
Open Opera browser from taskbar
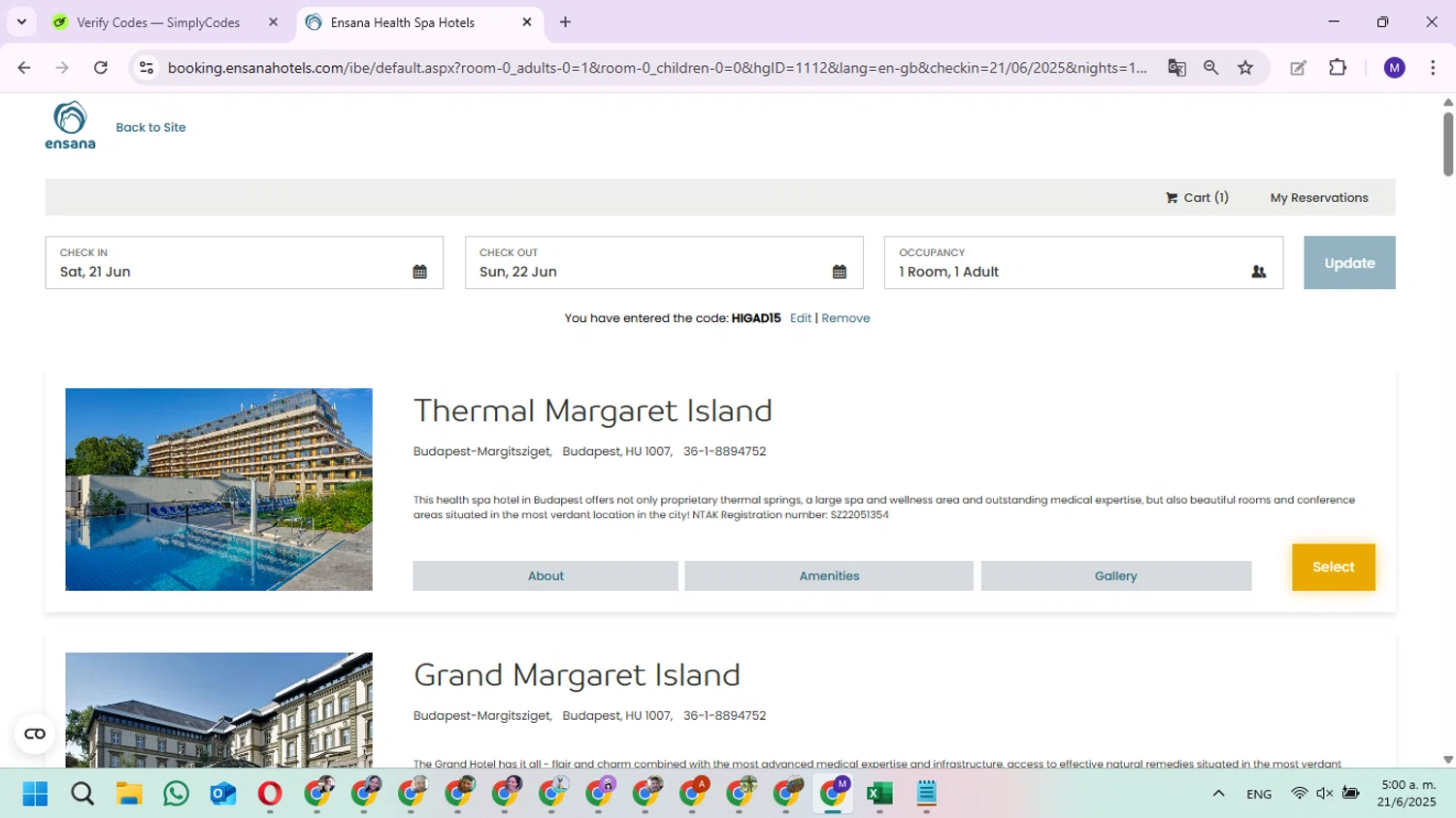click(270, 794)
